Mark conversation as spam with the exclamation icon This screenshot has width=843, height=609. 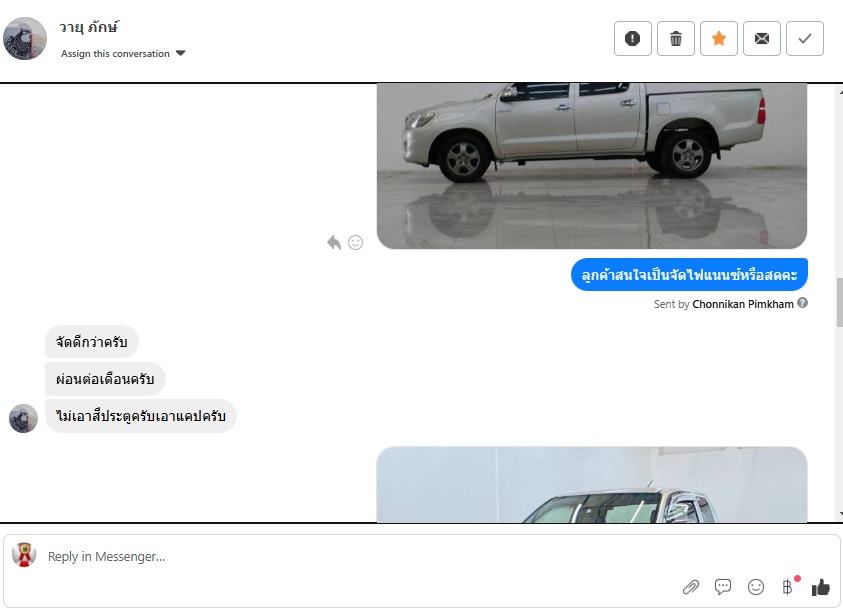pos(633,39)
